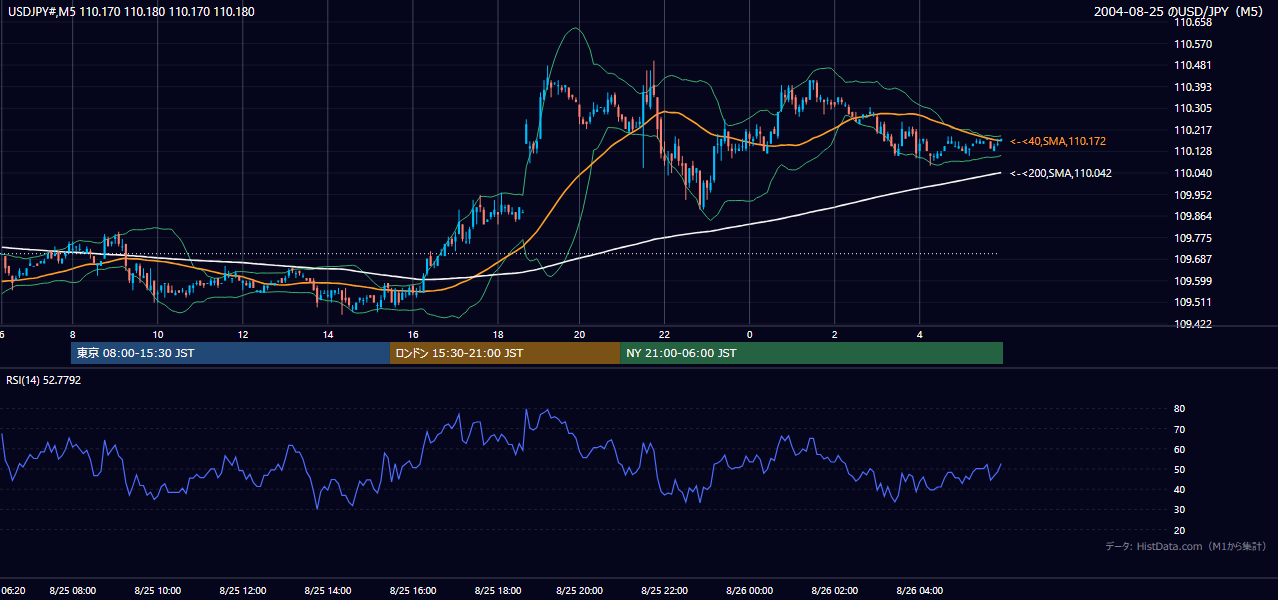The image size is (1278, 600).
Task: Click the 8/25 16:00 bottom time label
Action: pos(412,591)
